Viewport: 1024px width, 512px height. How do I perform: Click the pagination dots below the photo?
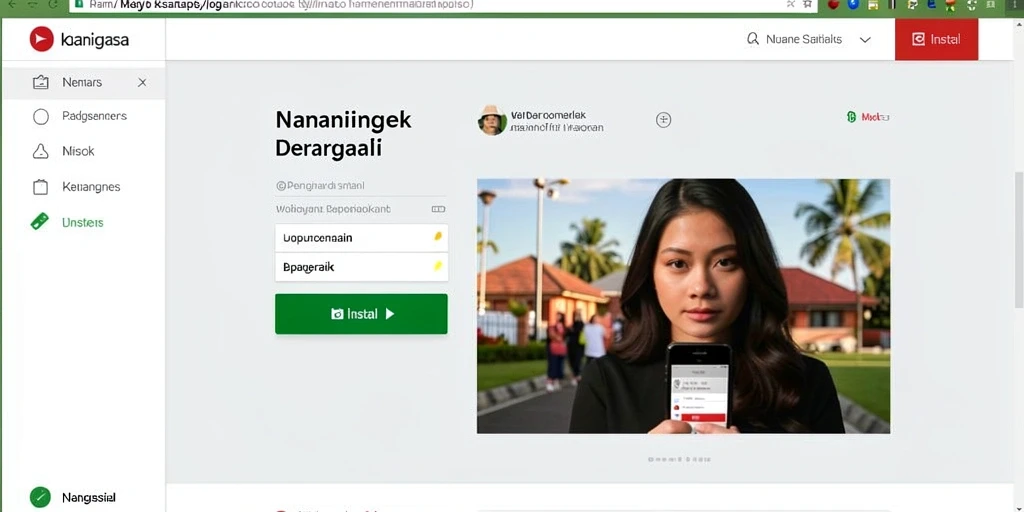pyautogui.click(x=679, y=460)
